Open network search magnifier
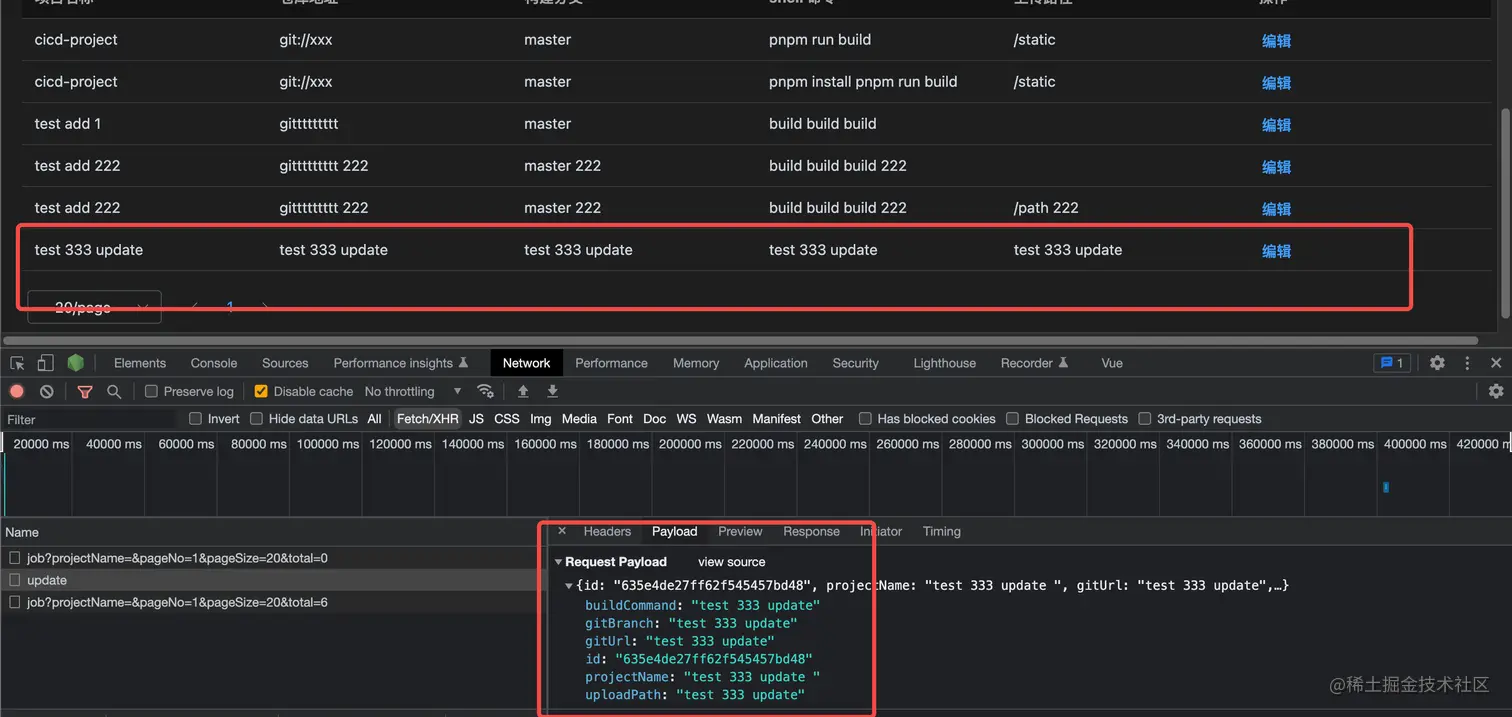This screenshot has width=1512, height=717. click(x=114, y=391)
